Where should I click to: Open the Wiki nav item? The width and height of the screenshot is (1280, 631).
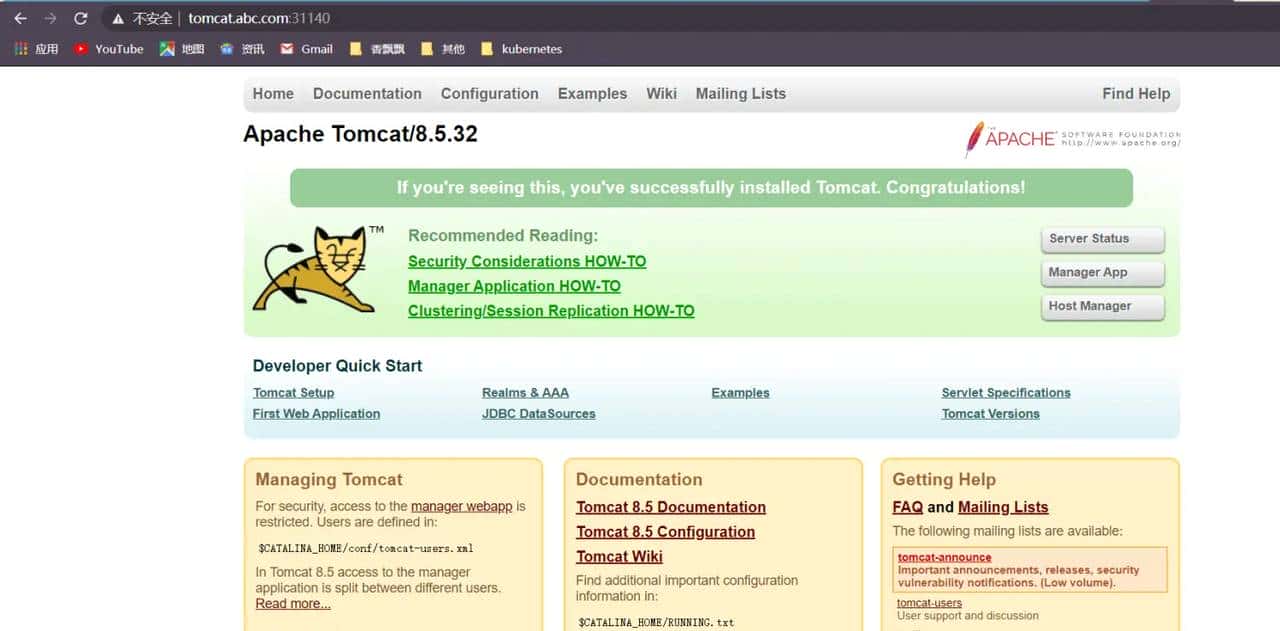tap(661, 94)
